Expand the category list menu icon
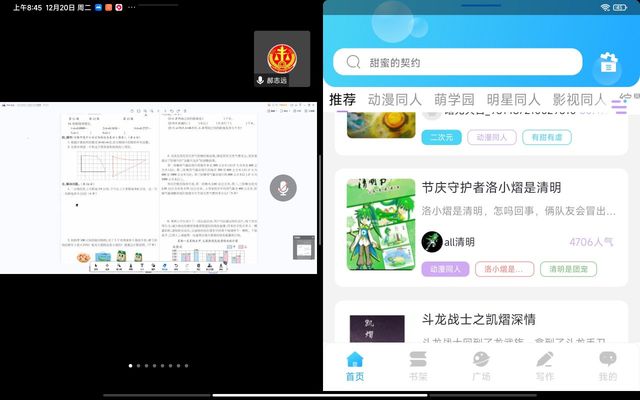This screenshot has width=640, height=400. (620, 103)
